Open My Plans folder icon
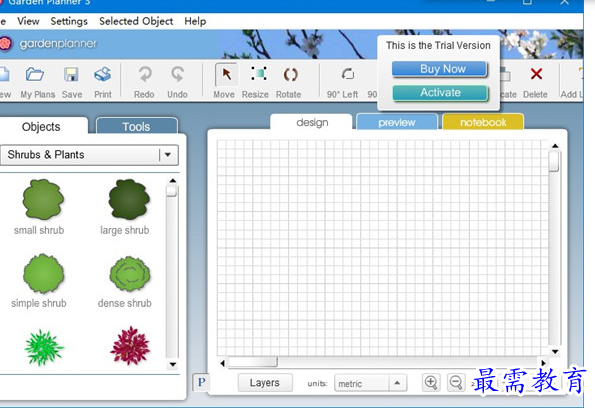595x412 pixels. pos(35,74)
